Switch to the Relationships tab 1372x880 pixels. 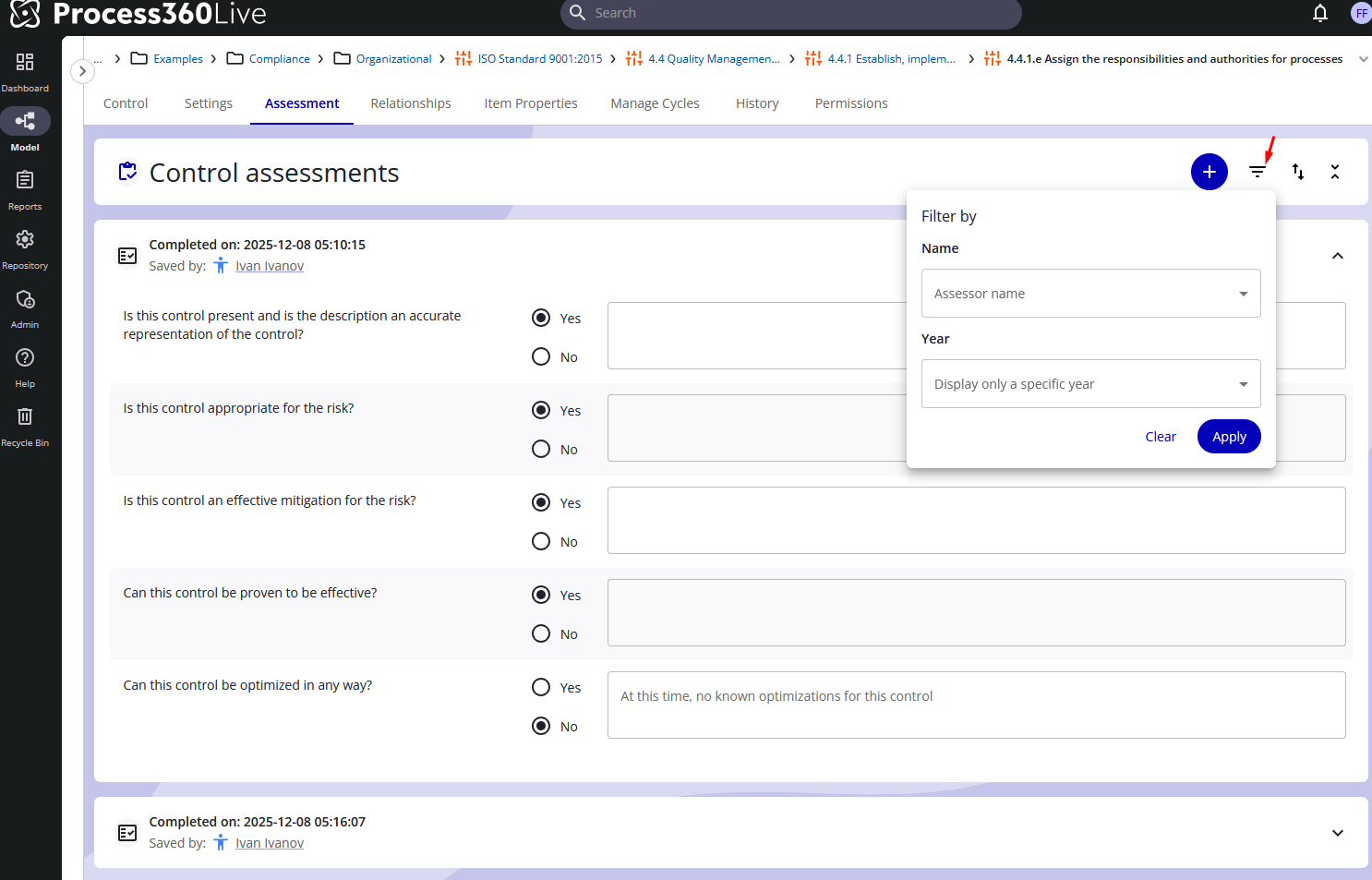pyautogui.click(x=411, y=103)
